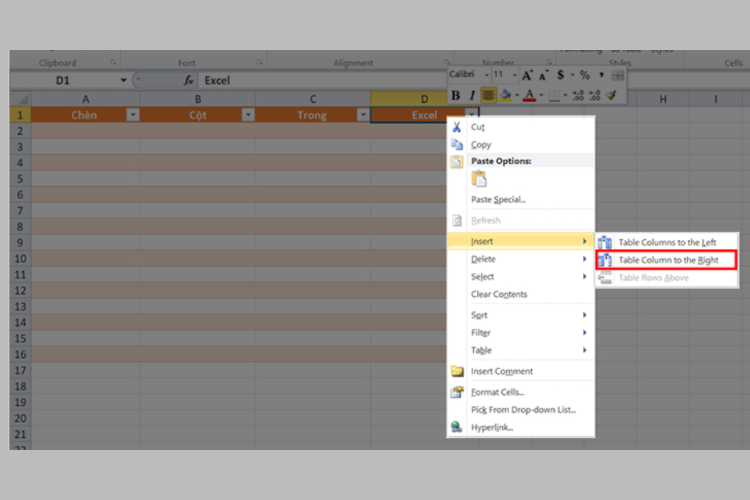Open filter dropdown for Trong column

[x=363, y=115]
